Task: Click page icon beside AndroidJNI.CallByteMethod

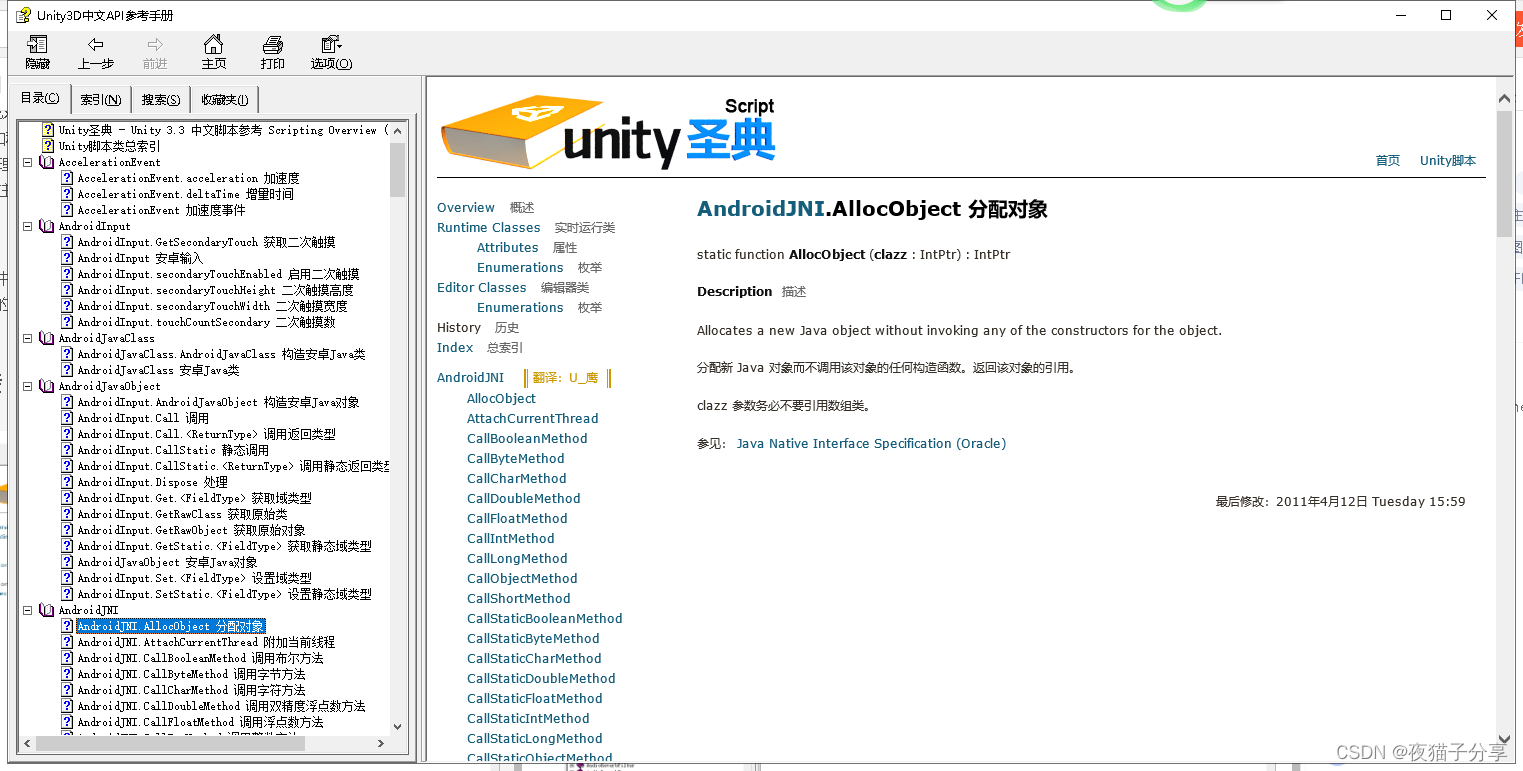Action: (x=68, y=674)
